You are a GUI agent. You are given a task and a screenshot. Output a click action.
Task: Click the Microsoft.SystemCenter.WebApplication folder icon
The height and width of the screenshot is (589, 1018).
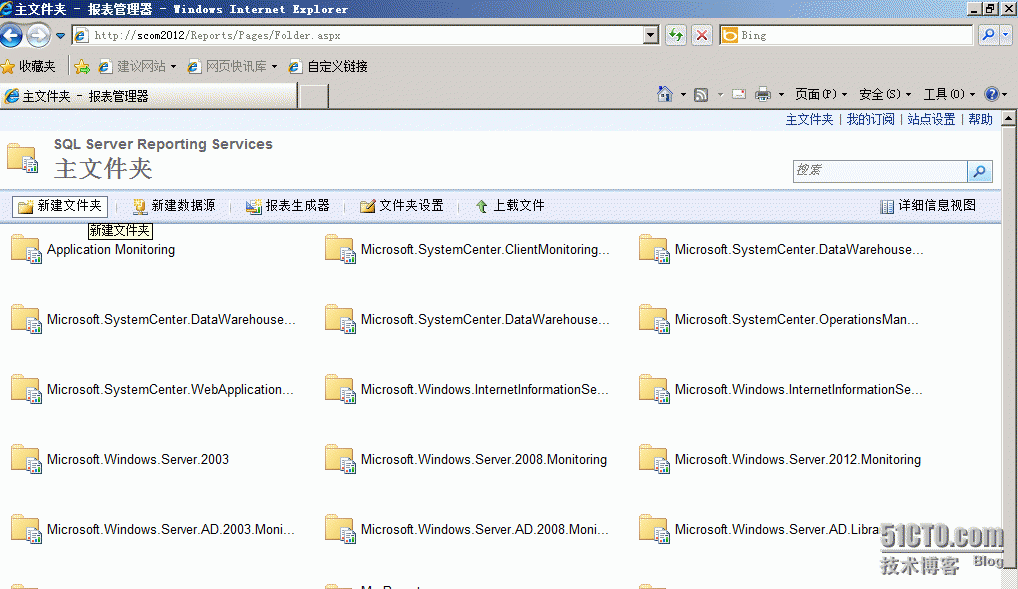pos(27,390)
